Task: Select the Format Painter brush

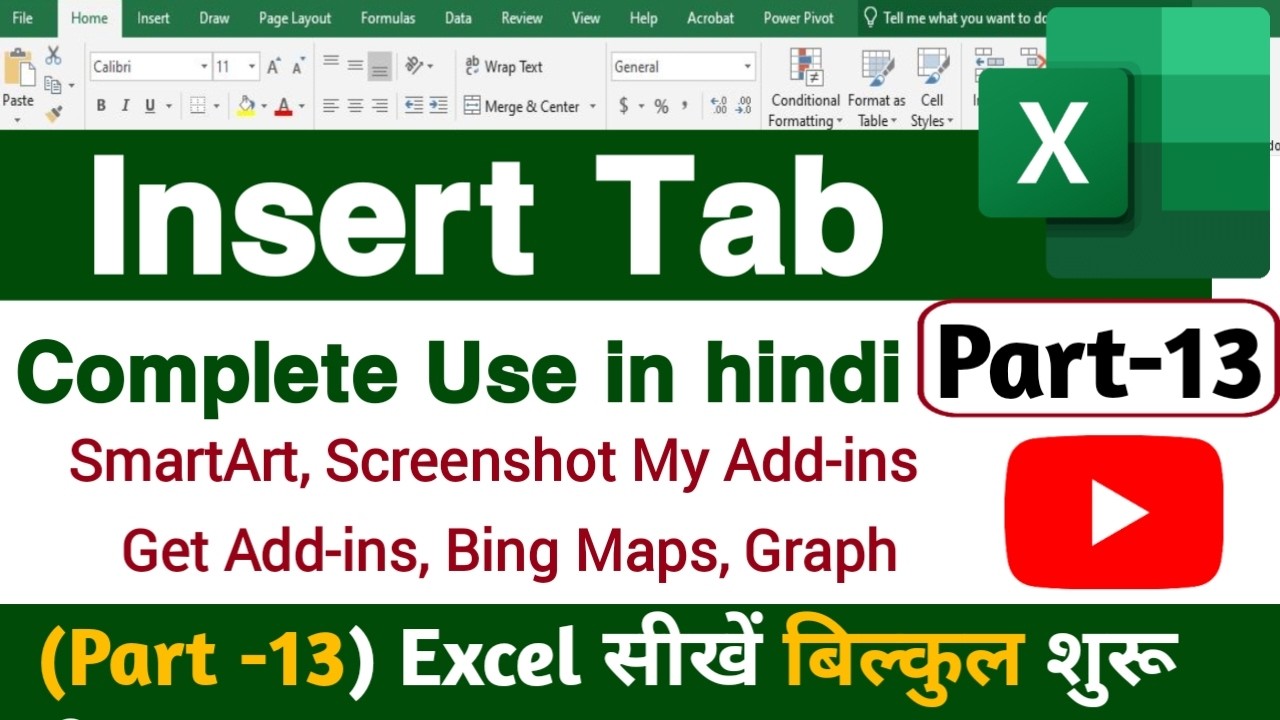Action: (53, 114)
